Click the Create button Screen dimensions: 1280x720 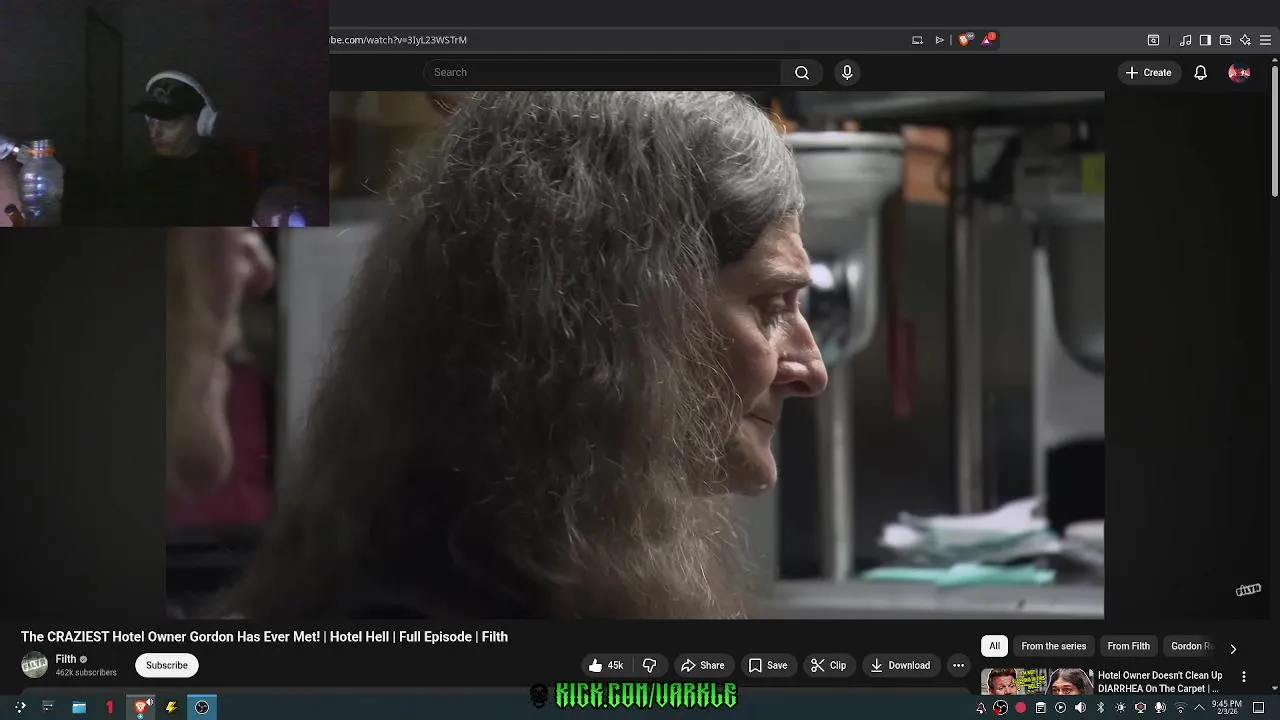point(1148,72)
